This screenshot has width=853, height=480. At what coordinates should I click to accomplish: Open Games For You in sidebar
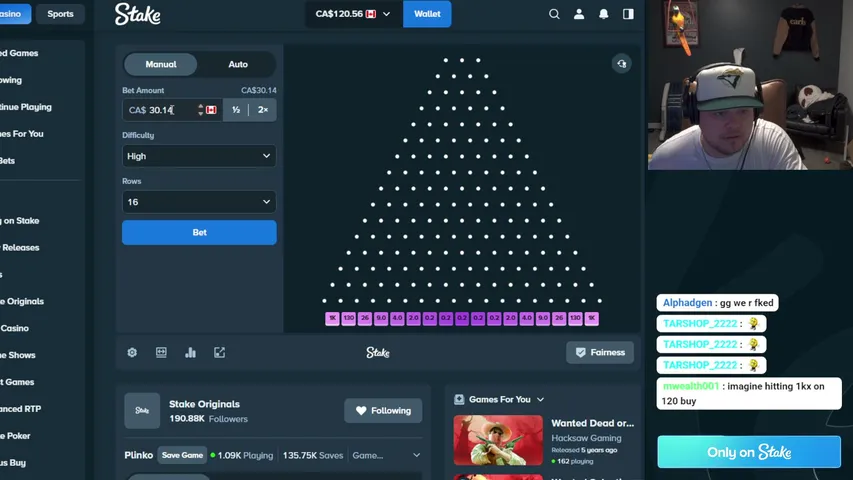[x=22, y=133]
